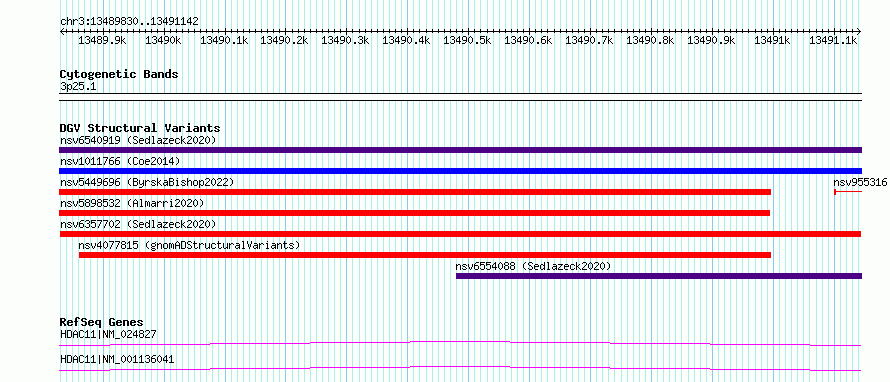Click the 13491.1k ruler tick label
The width and height of the screenshot is (890, 382).
coord(833,40)
